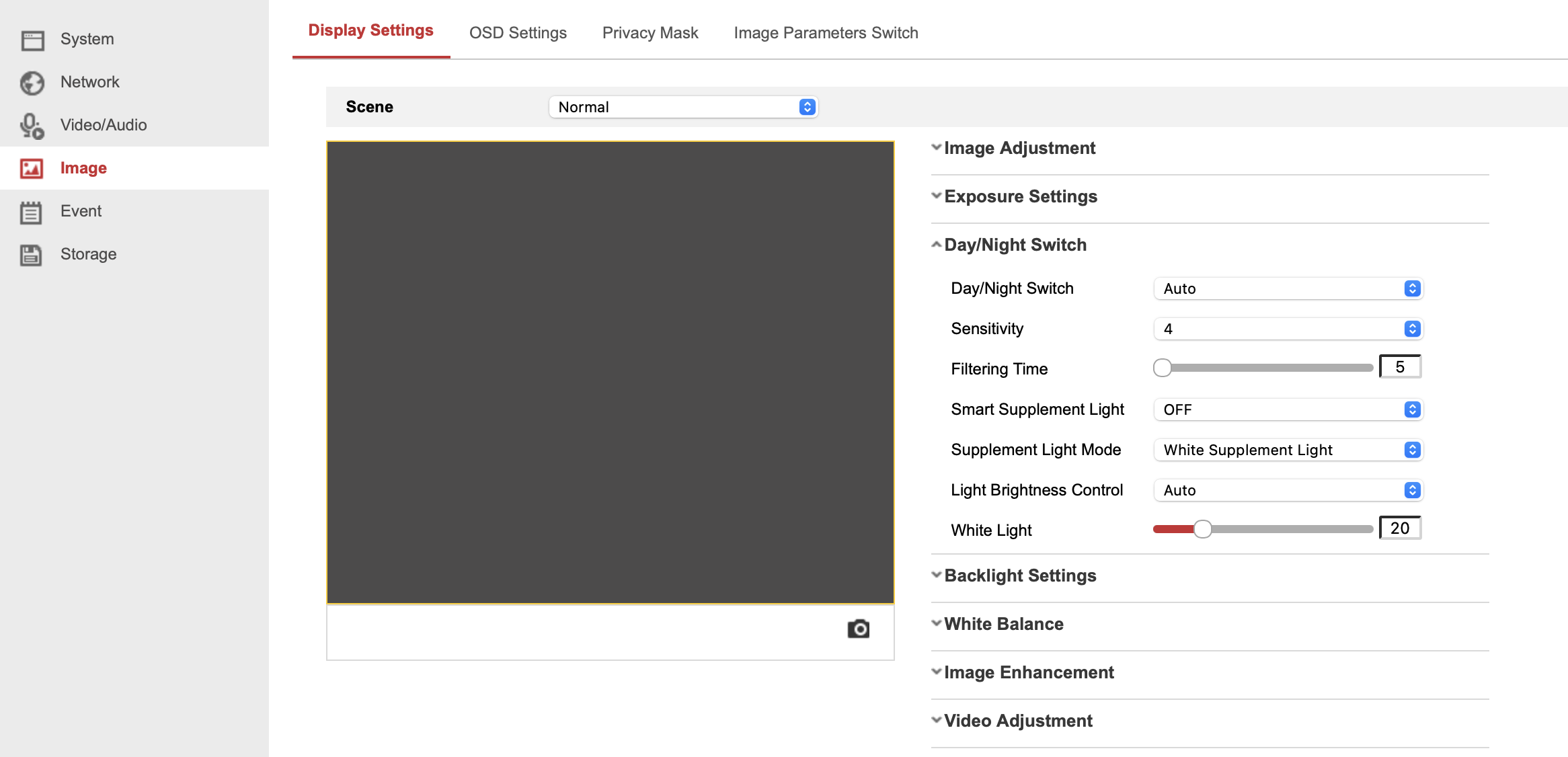The image size is (1568, 757).
Task: Select the Video/Audio sidebar icon
Action: [x=32, y=125]
